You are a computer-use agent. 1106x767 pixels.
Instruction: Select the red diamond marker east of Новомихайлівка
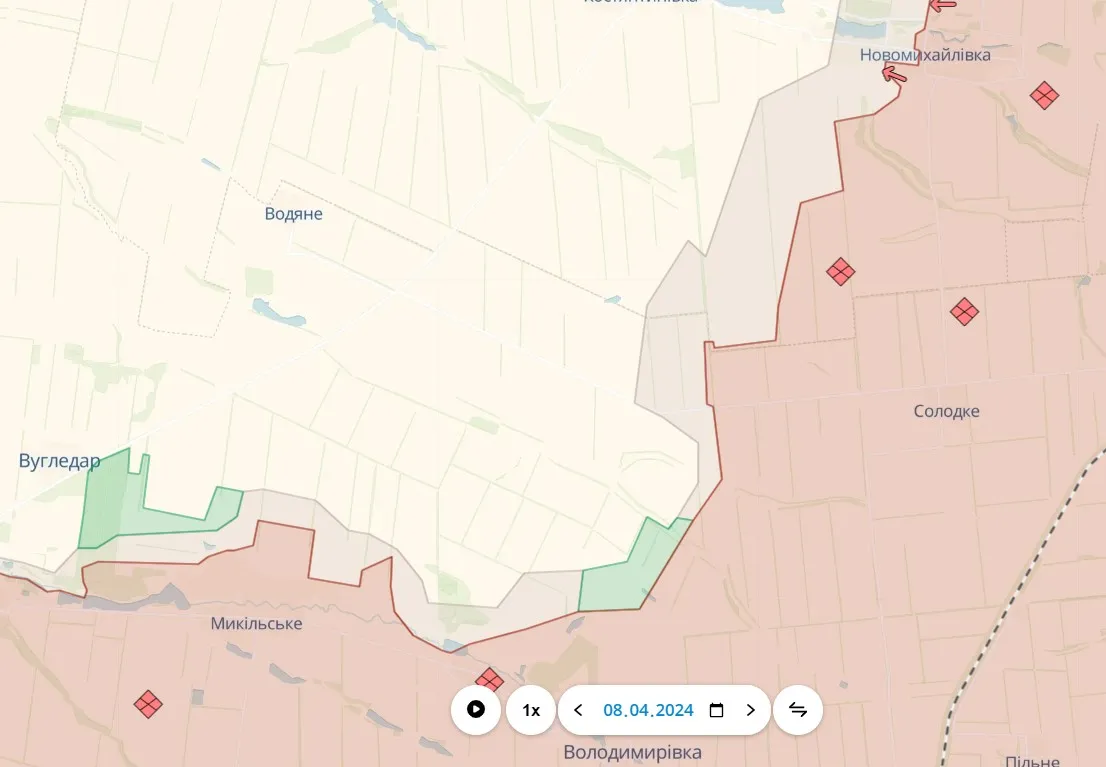coord(1044,96)
